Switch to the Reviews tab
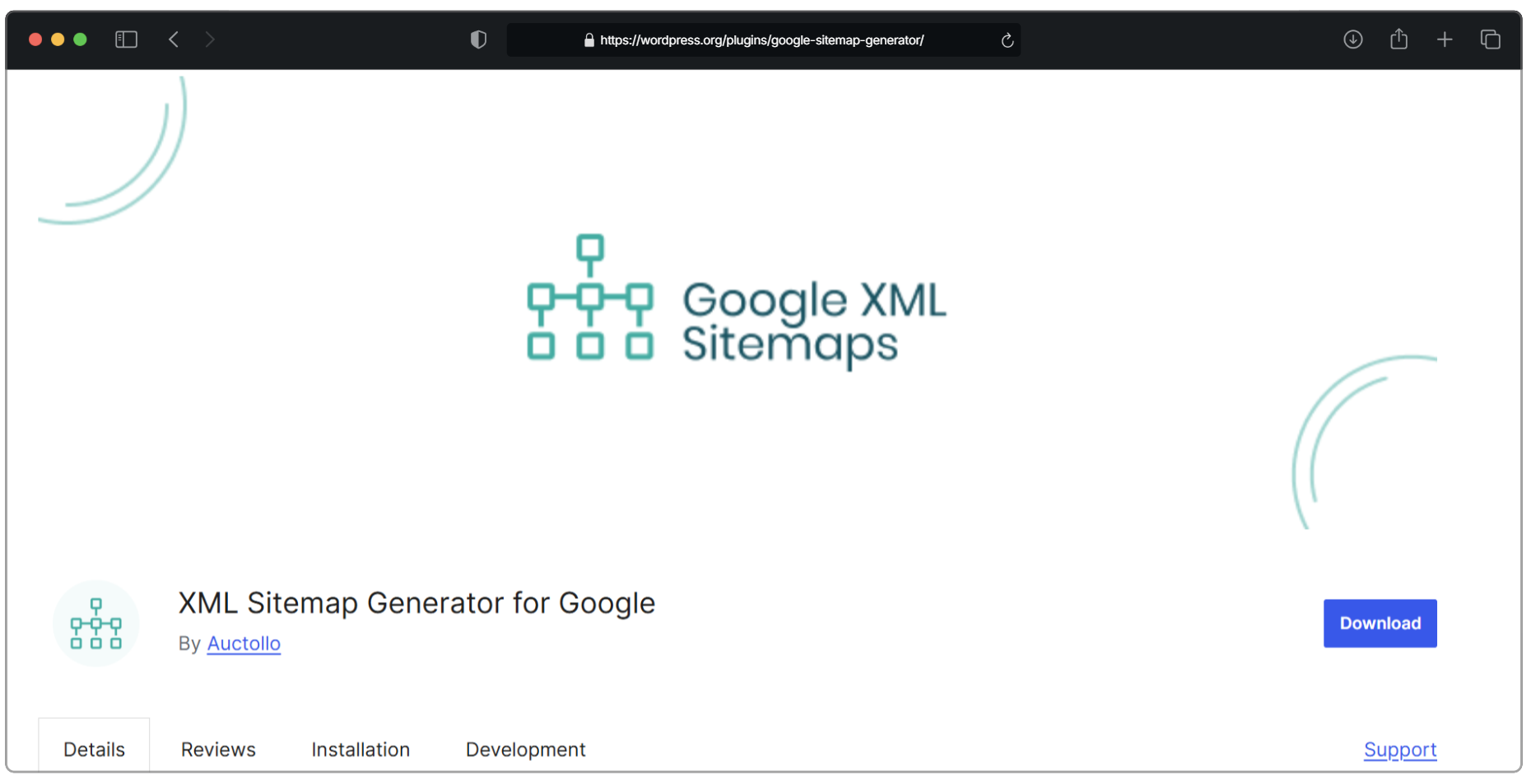1531x784 pixels. (x=218, y=749)
